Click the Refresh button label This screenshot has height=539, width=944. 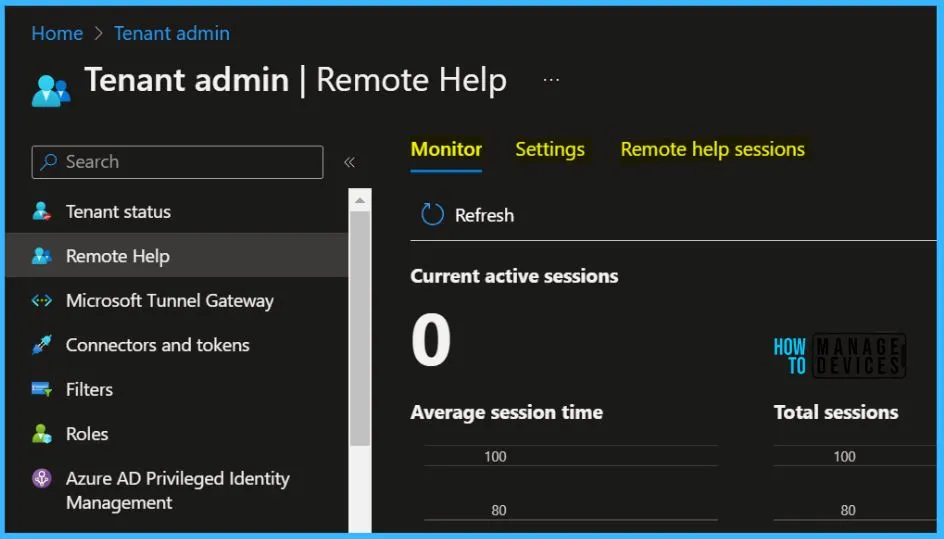pyautogui.click(x=484, y=215)
